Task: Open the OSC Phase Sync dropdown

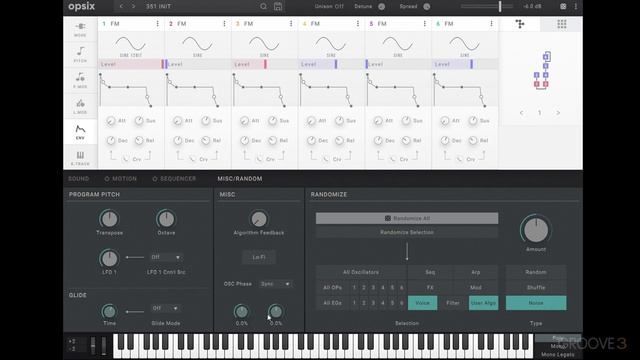Action: (x=276, y=284)
